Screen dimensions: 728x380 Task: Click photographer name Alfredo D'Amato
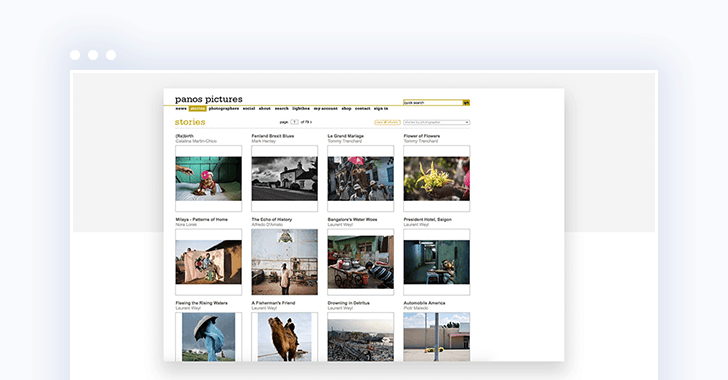(267, 225)
